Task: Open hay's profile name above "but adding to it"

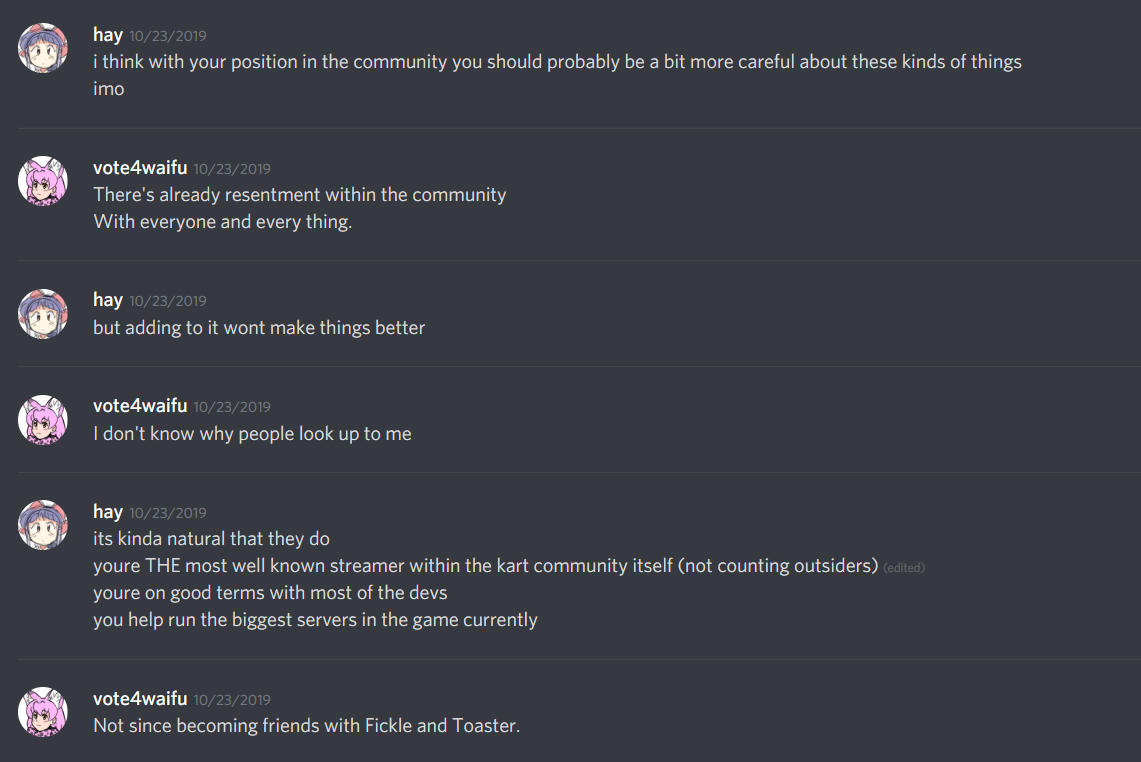Action: click(108, 300)
